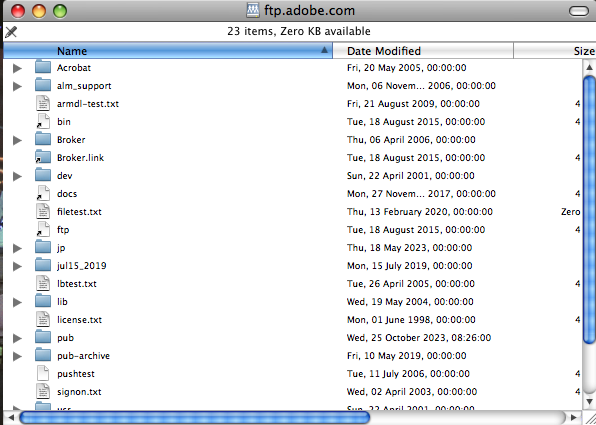Select the Broker.link alias folder icon
Screen dimensions: 596x425
click(43, 157)
